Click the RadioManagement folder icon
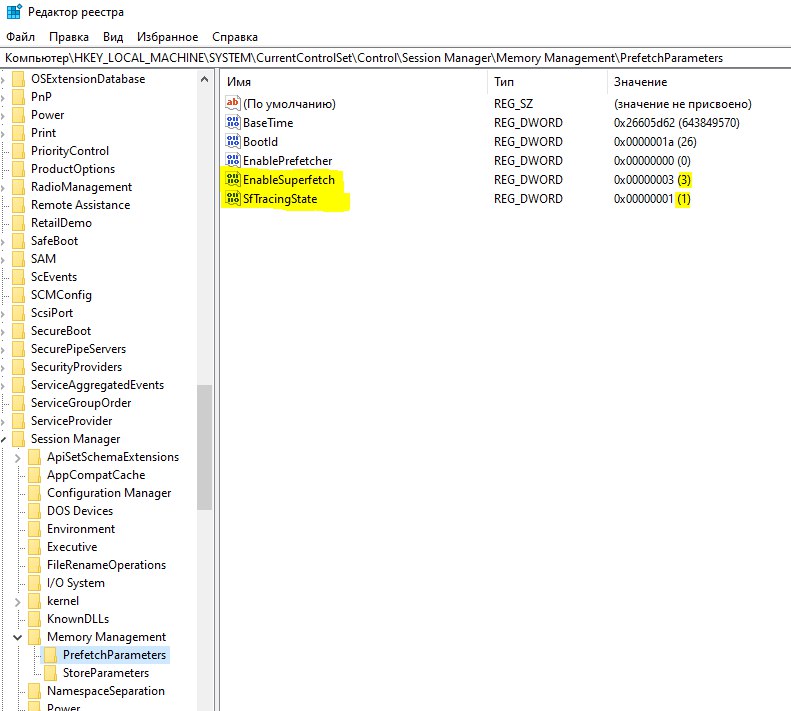 click(x=19, y=187)
